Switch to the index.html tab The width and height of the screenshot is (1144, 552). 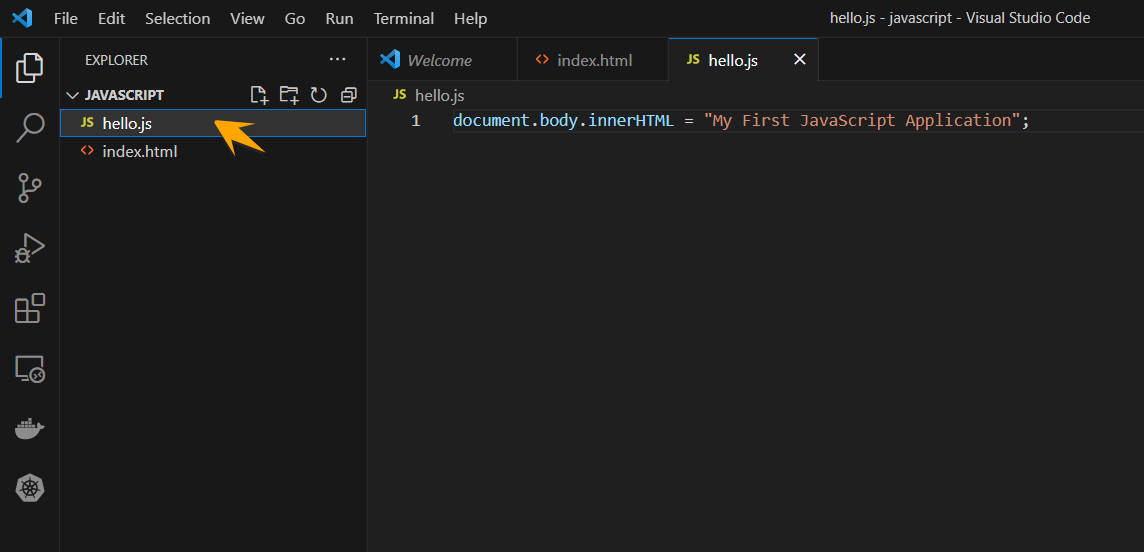(592, 60)
